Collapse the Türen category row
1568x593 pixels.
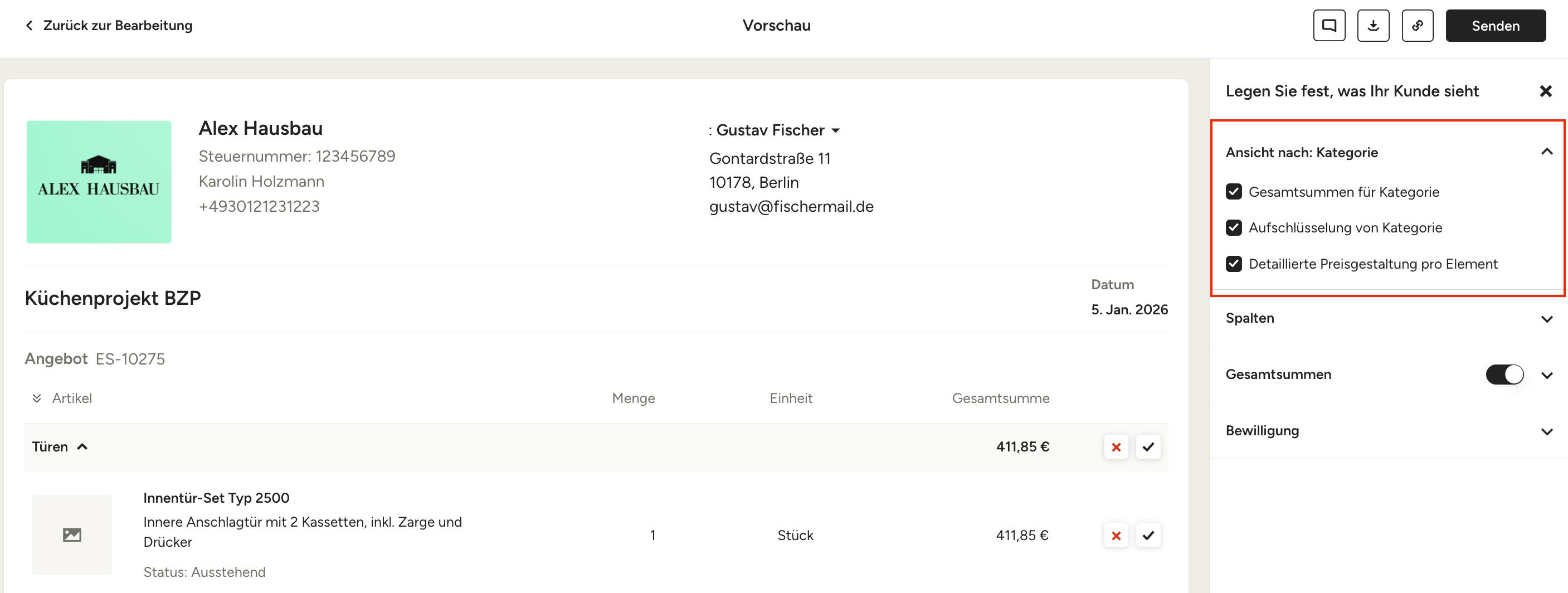pos(82,447)
